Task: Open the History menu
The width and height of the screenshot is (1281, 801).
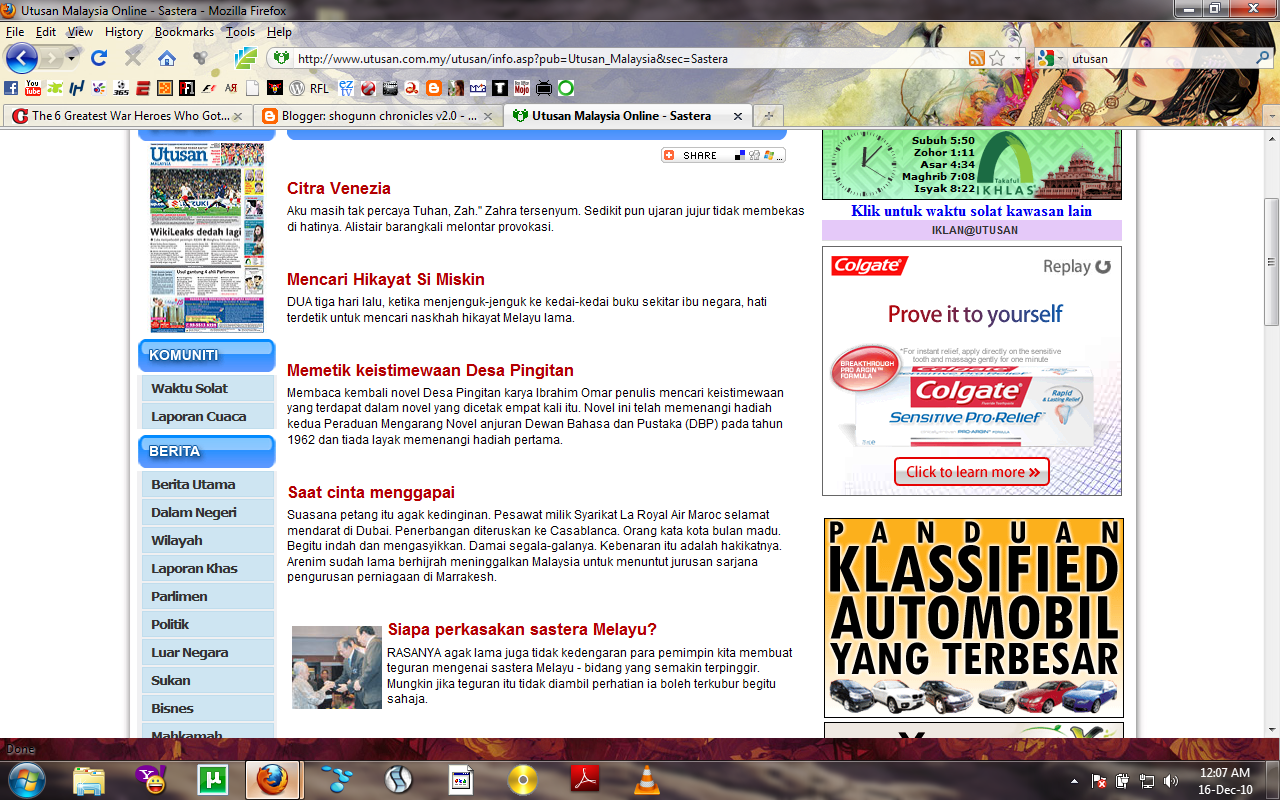Action: 124,31
